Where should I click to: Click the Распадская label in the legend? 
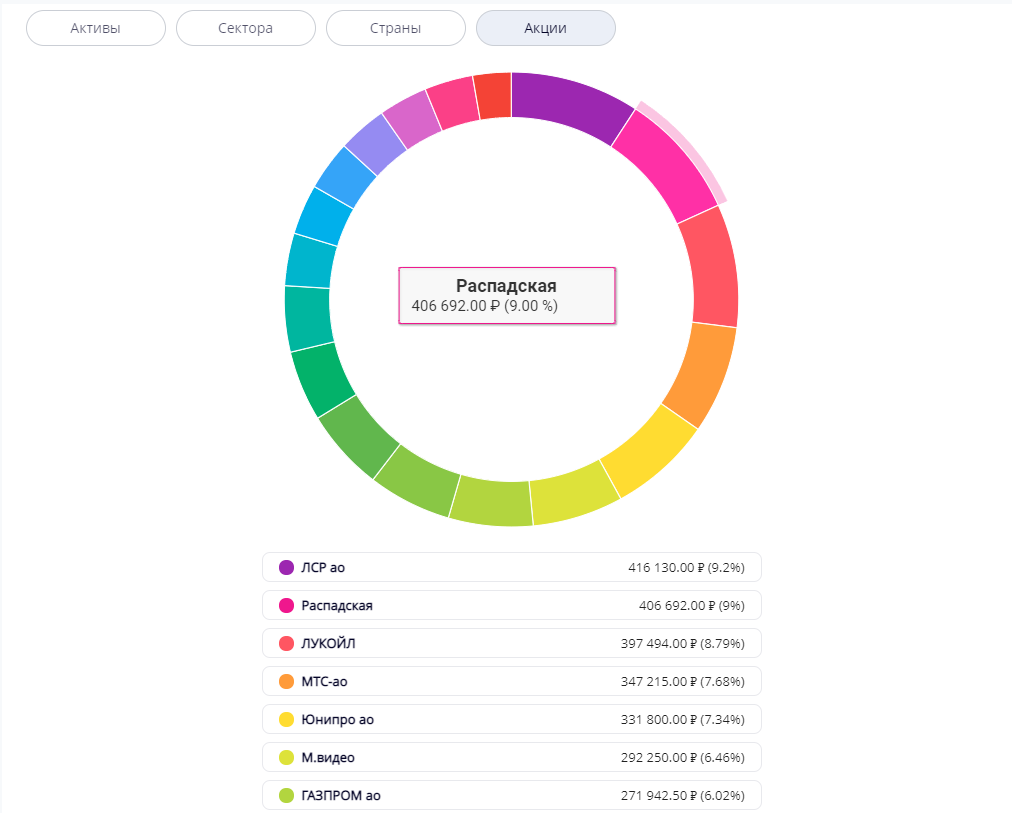337,605
